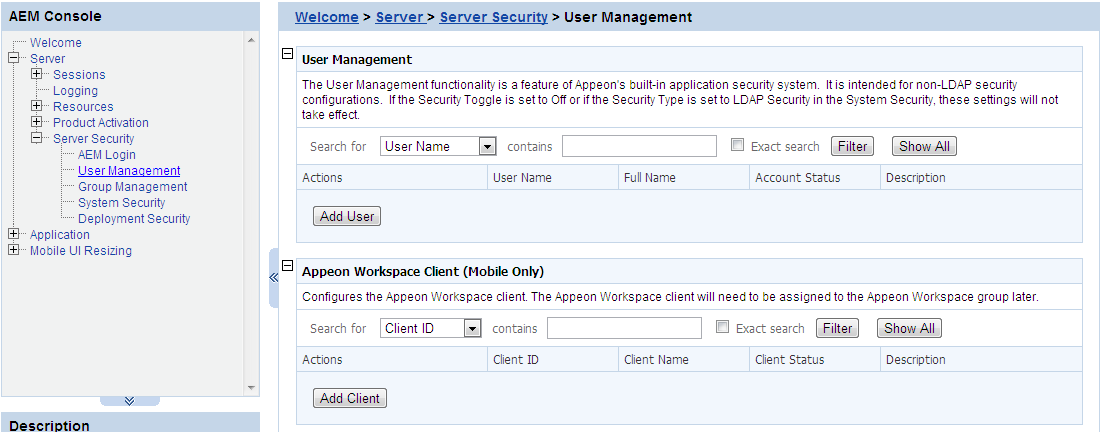Image resolution: width=1103 pixels, height=432 pixels.
Task: Click the Client ID column header
Action: (x=552, y=360)
